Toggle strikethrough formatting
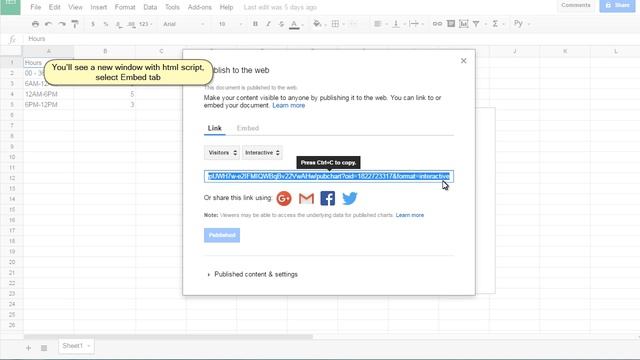This screenshot has height=360, width=640. pyautogui.click(x=281, y=24)
